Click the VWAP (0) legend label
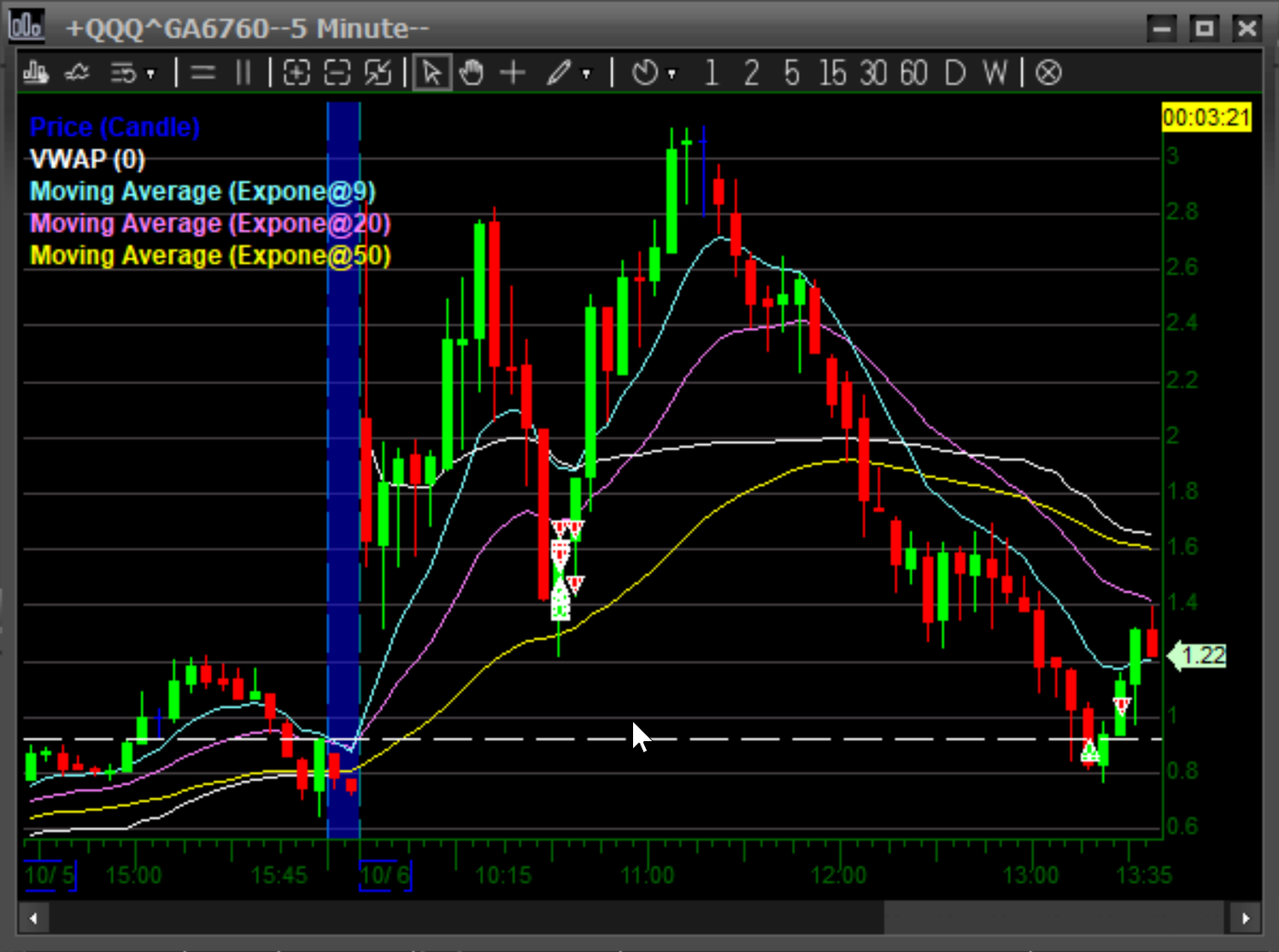 88,159
